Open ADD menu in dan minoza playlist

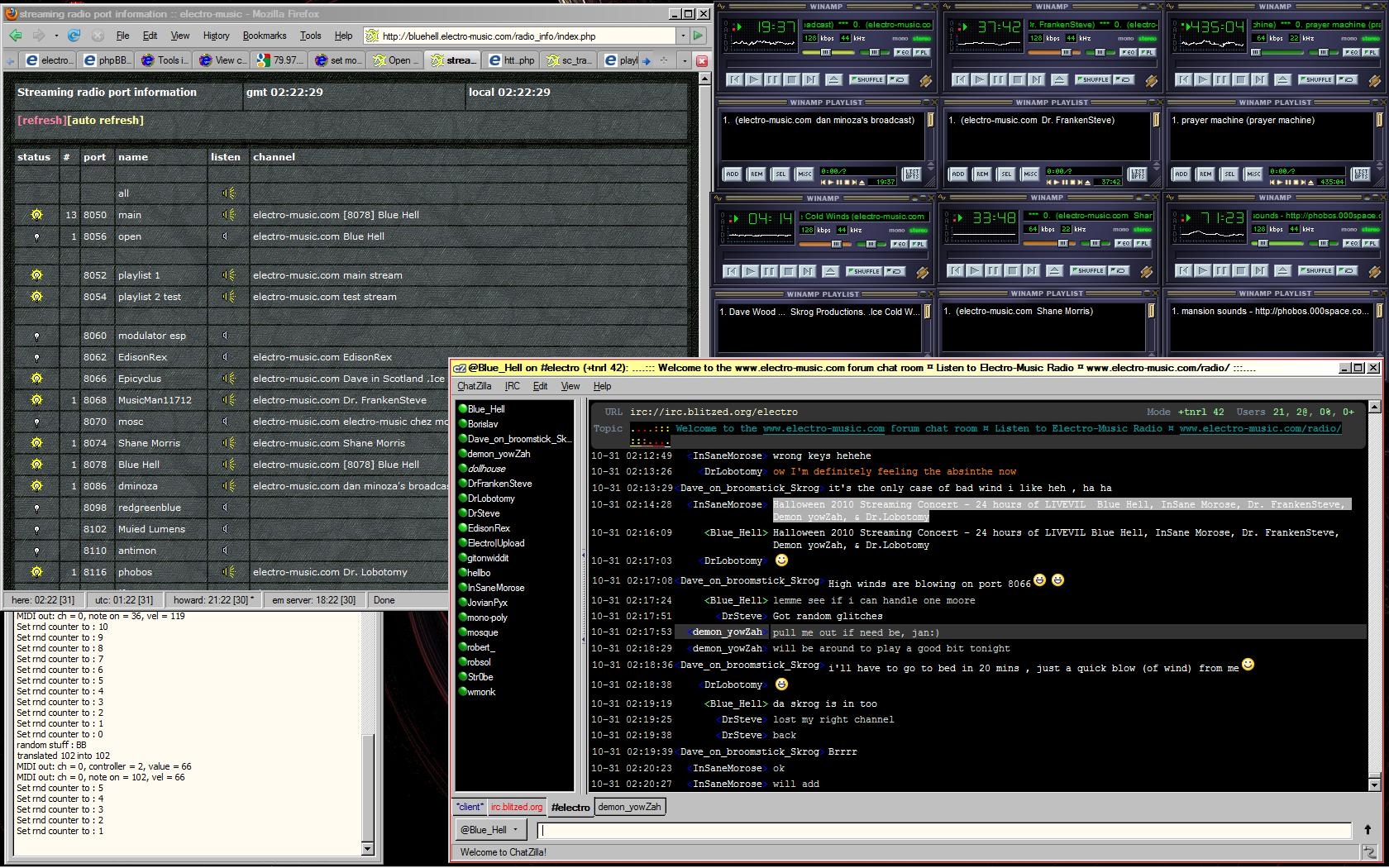[732, 174]
